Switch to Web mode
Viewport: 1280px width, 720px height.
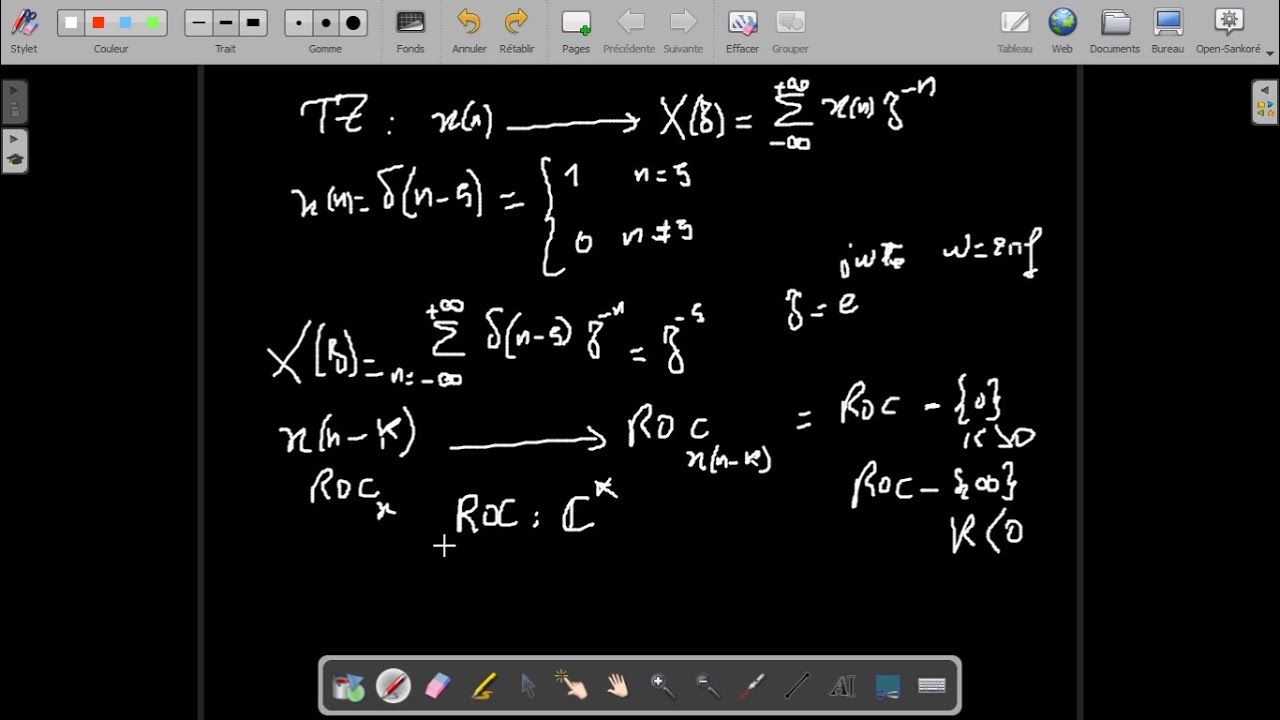pyautogui.click(x=1062, y=30)
